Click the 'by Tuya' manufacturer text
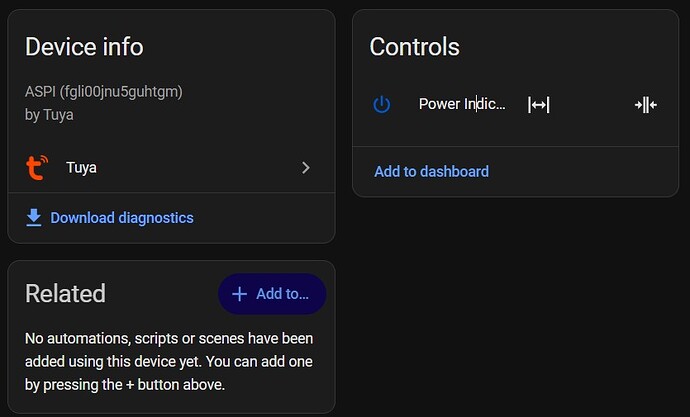 [x=49, y=115]
